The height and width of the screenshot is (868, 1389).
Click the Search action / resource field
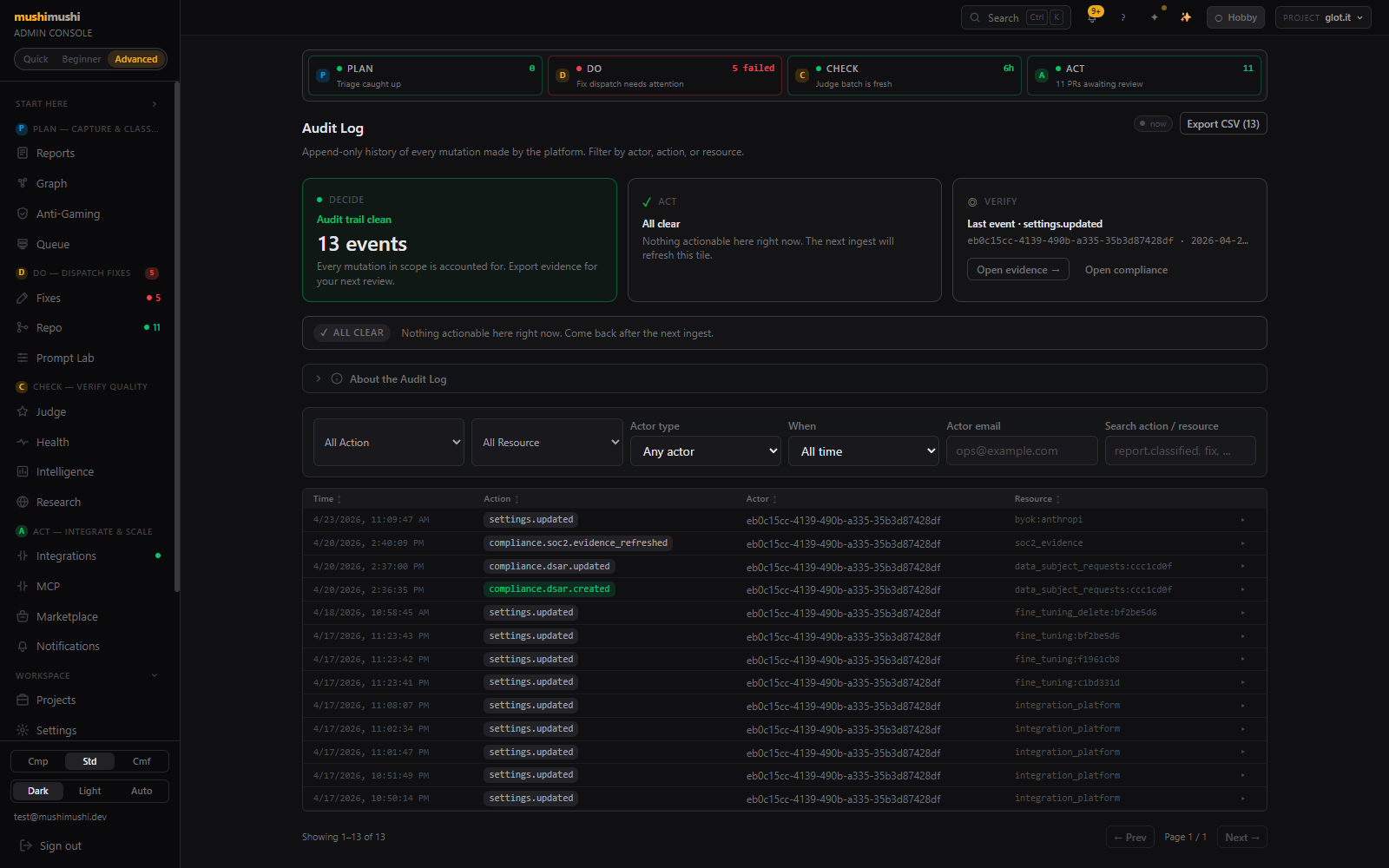[1181, 450]
